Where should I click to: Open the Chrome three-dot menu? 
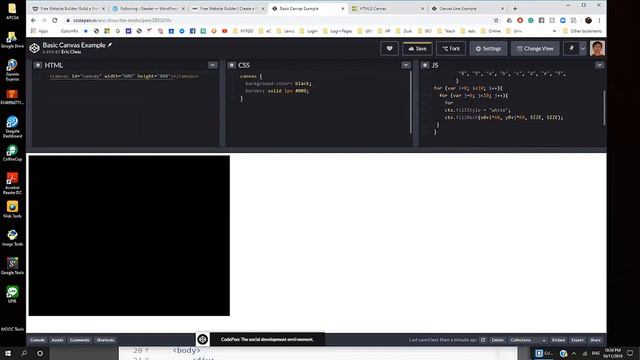click(x=599, y=20)
